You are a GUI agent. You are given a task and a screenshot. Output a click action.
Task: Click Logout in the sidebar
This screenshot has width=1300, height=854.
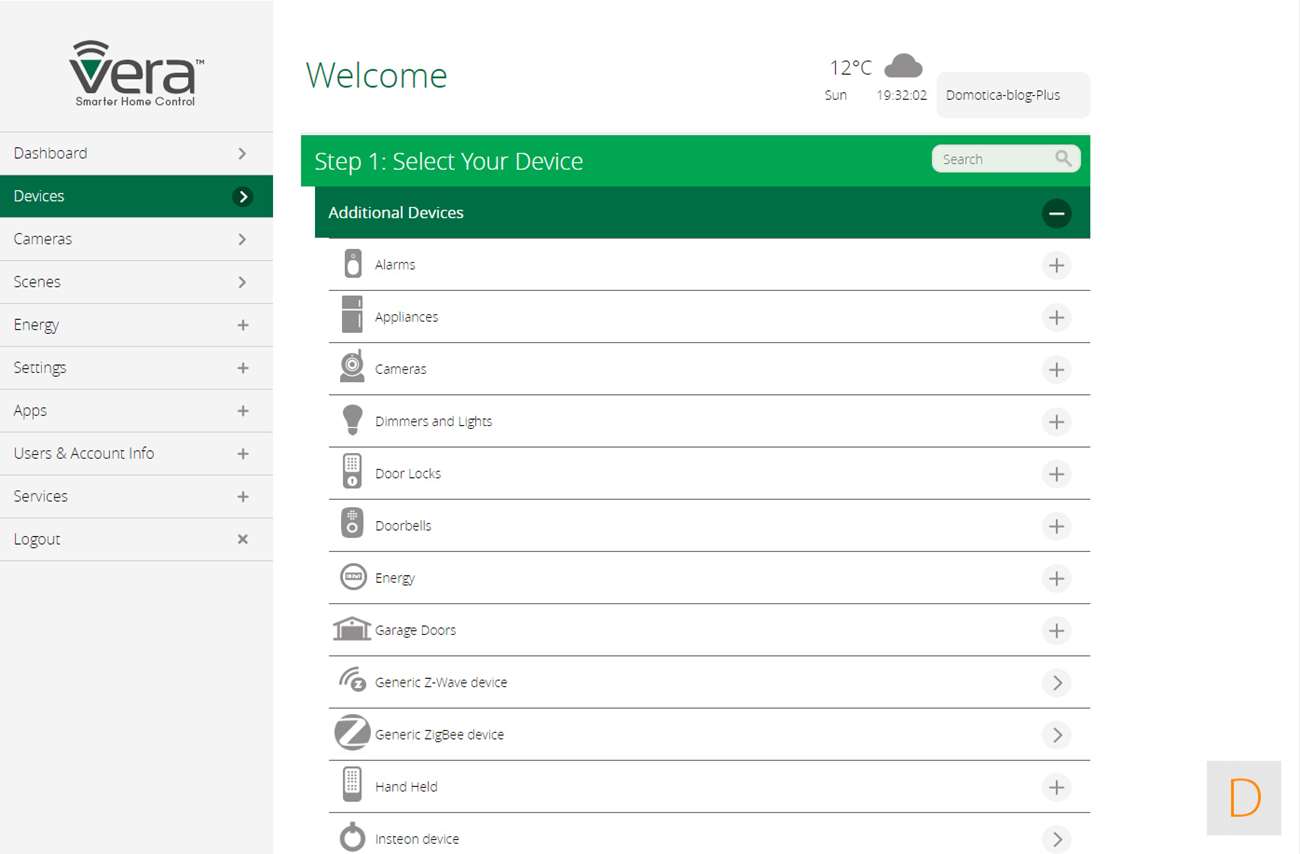pos(136,539)
